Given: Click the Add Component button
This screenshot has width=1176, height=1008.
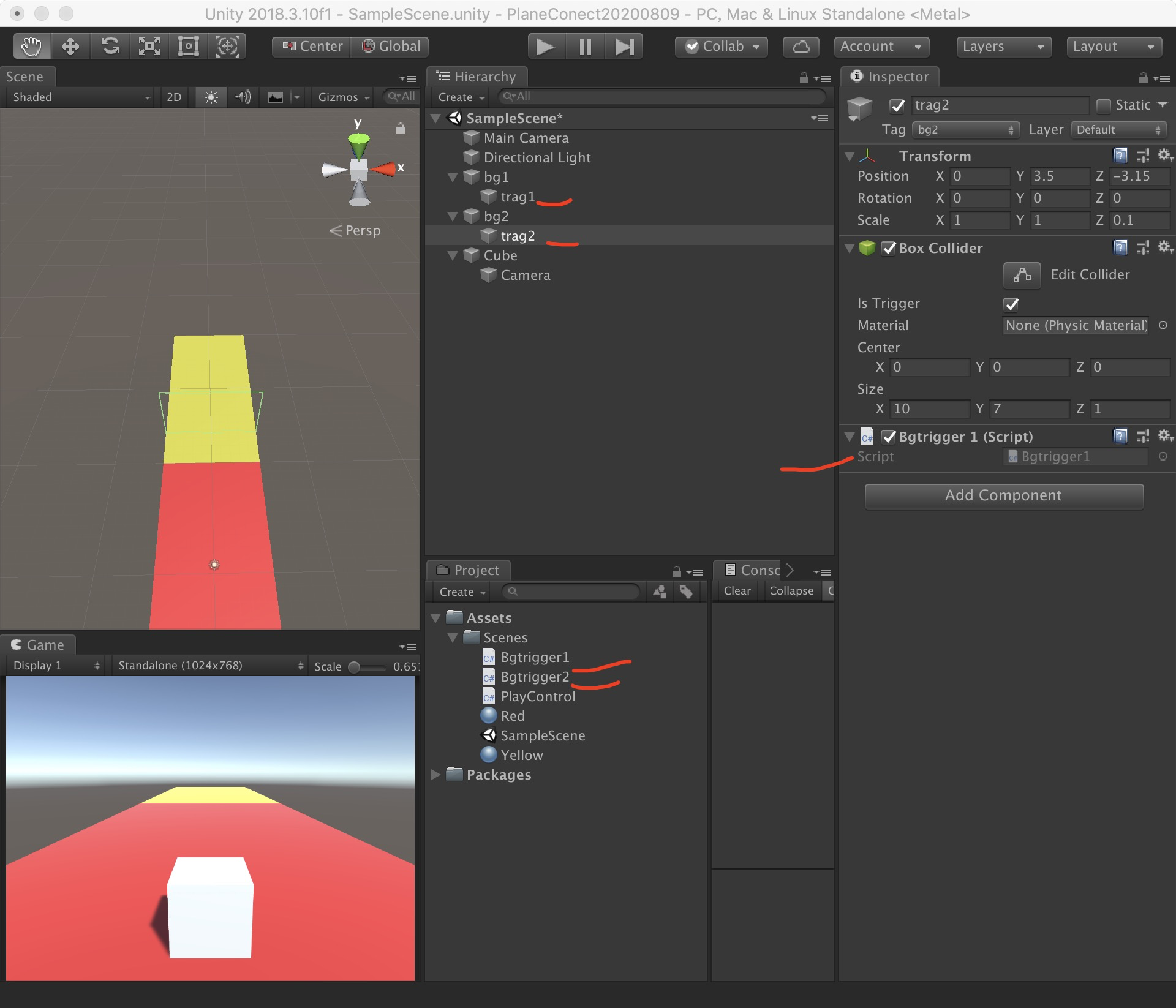Looking at the screenshot, I should click(1003, 495).
